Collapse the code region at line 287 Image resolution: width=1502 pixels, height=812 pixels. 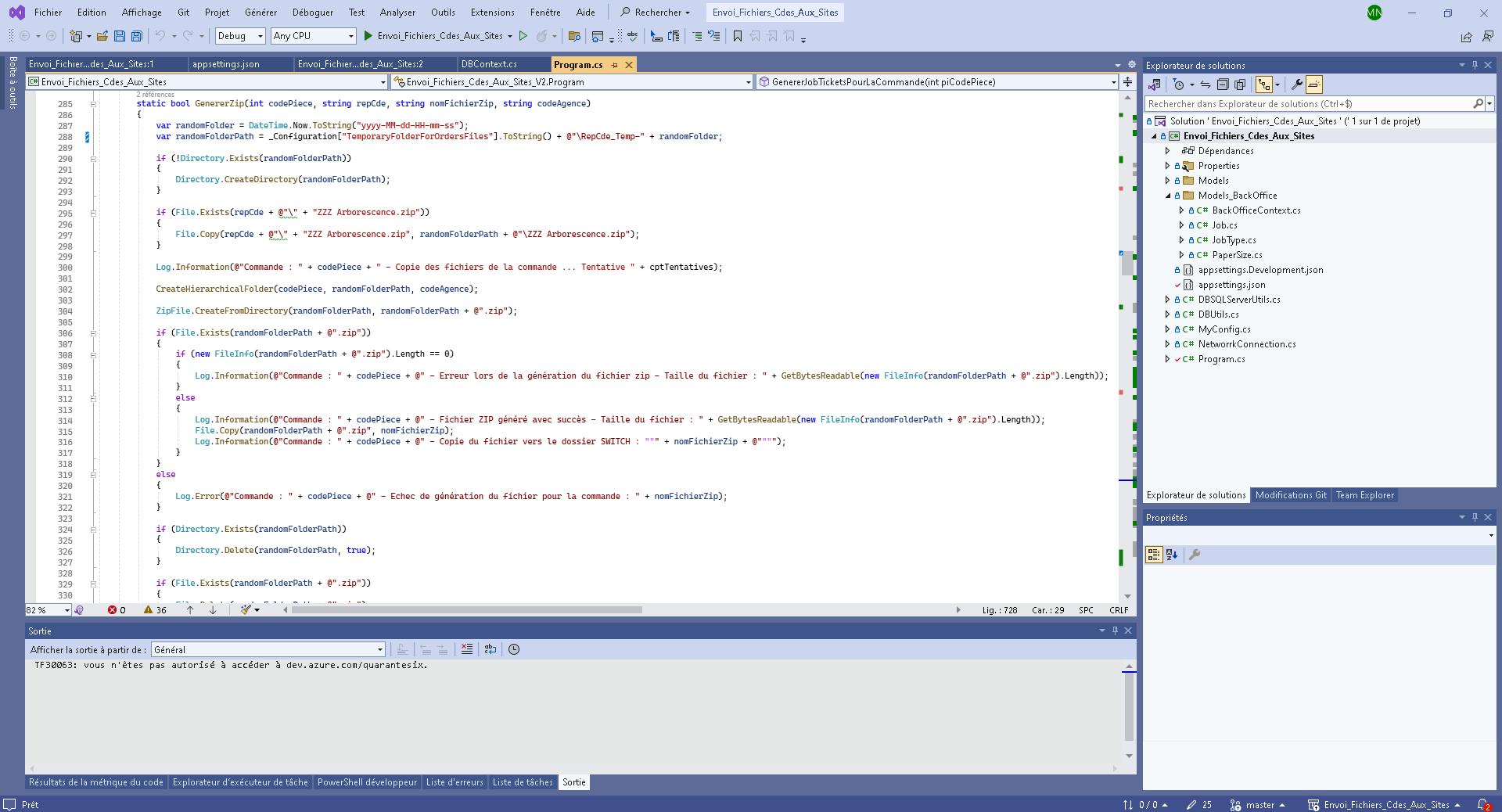[x=94, y=104]
